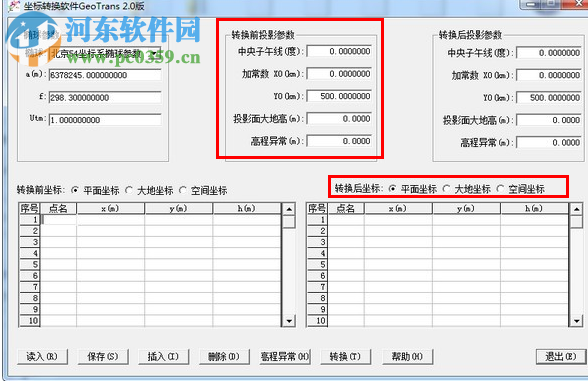Screen dimensions: 588x381
Task: Click 投影面大地高 field in 转换前投影参数
Action: 339,119
